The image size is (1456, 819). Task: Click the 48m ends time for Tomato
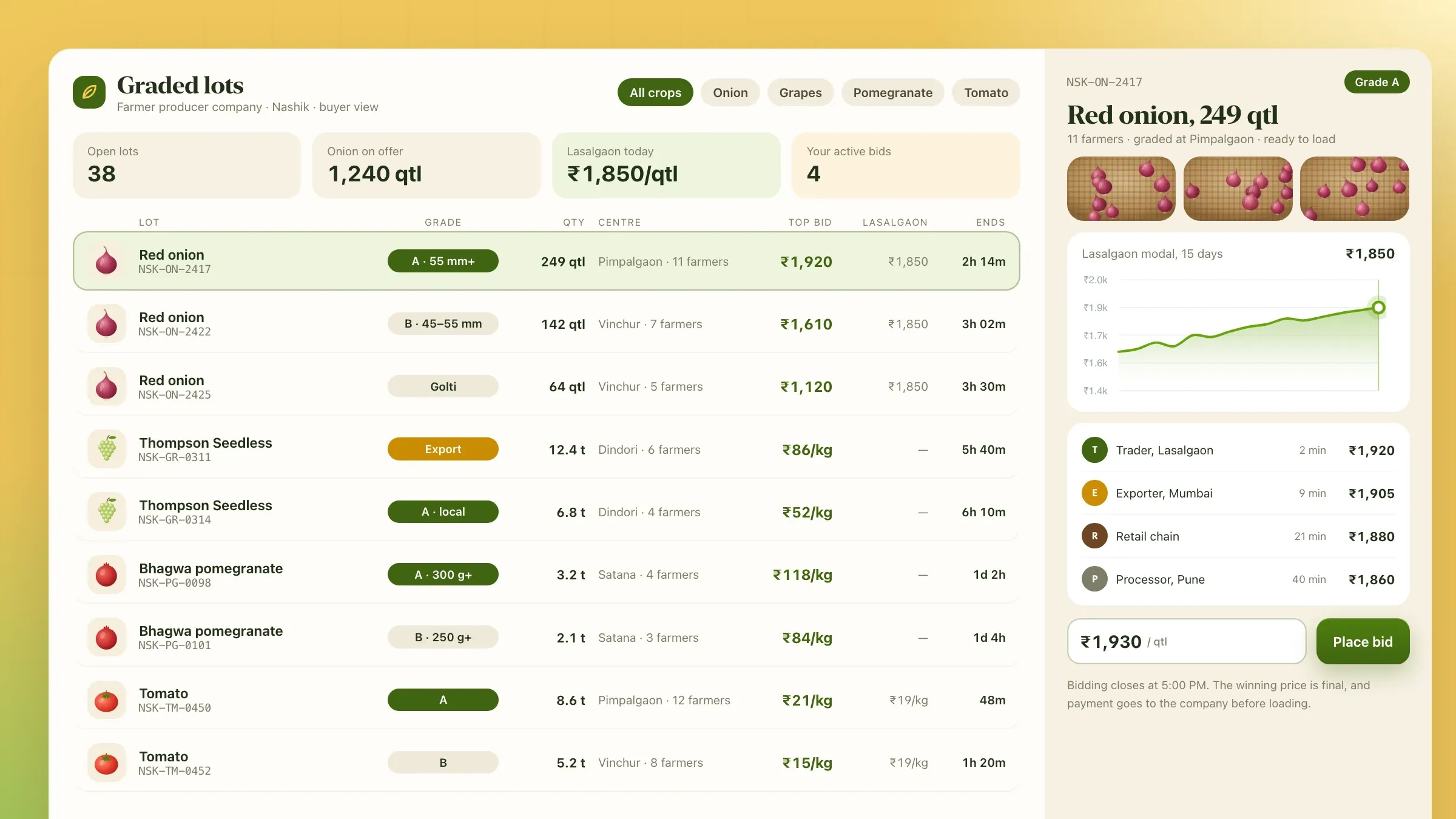[993, 700]
